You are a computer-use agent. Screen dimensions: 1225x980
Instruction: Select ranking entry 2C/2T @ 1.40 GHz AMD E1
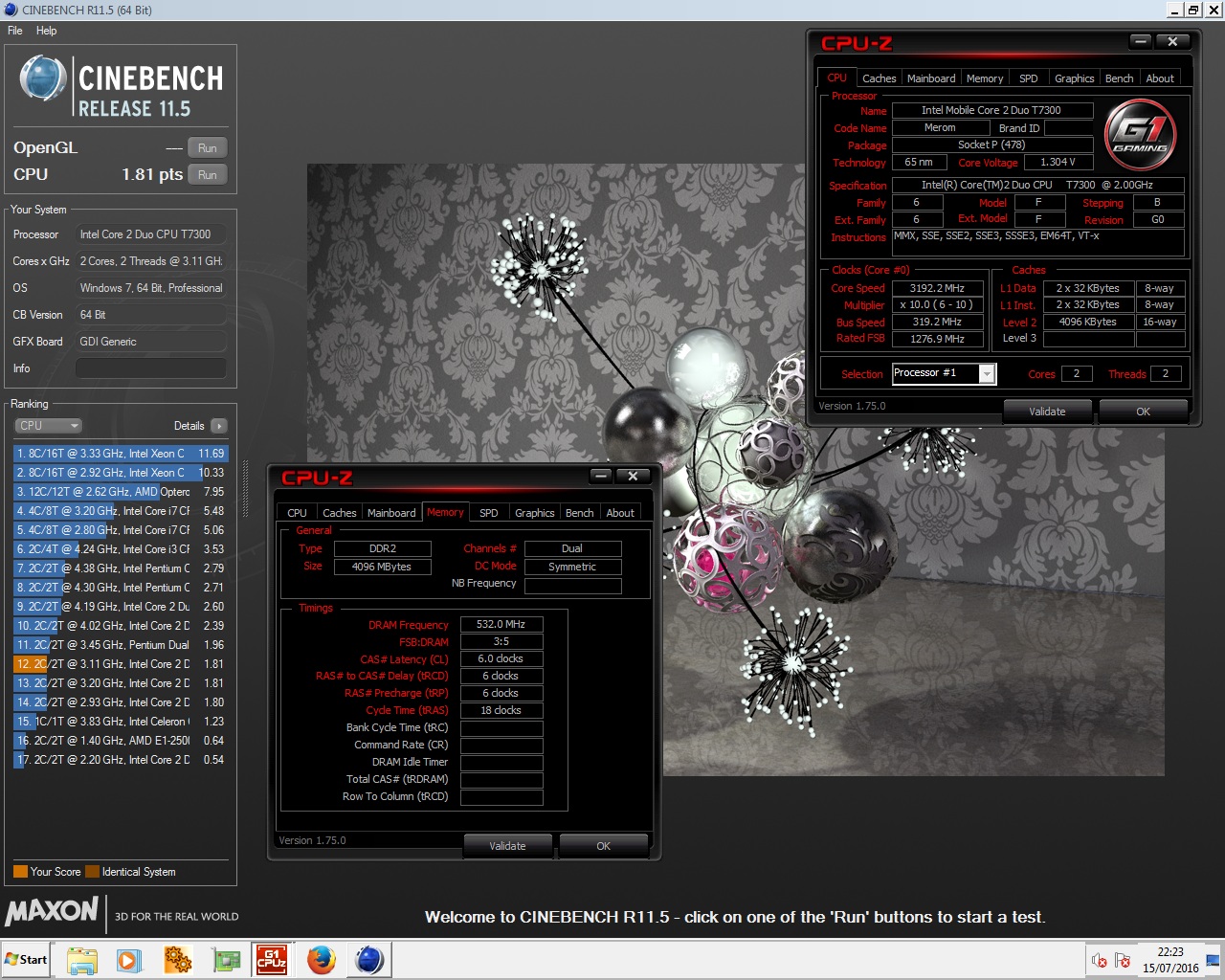coord(121,741)
